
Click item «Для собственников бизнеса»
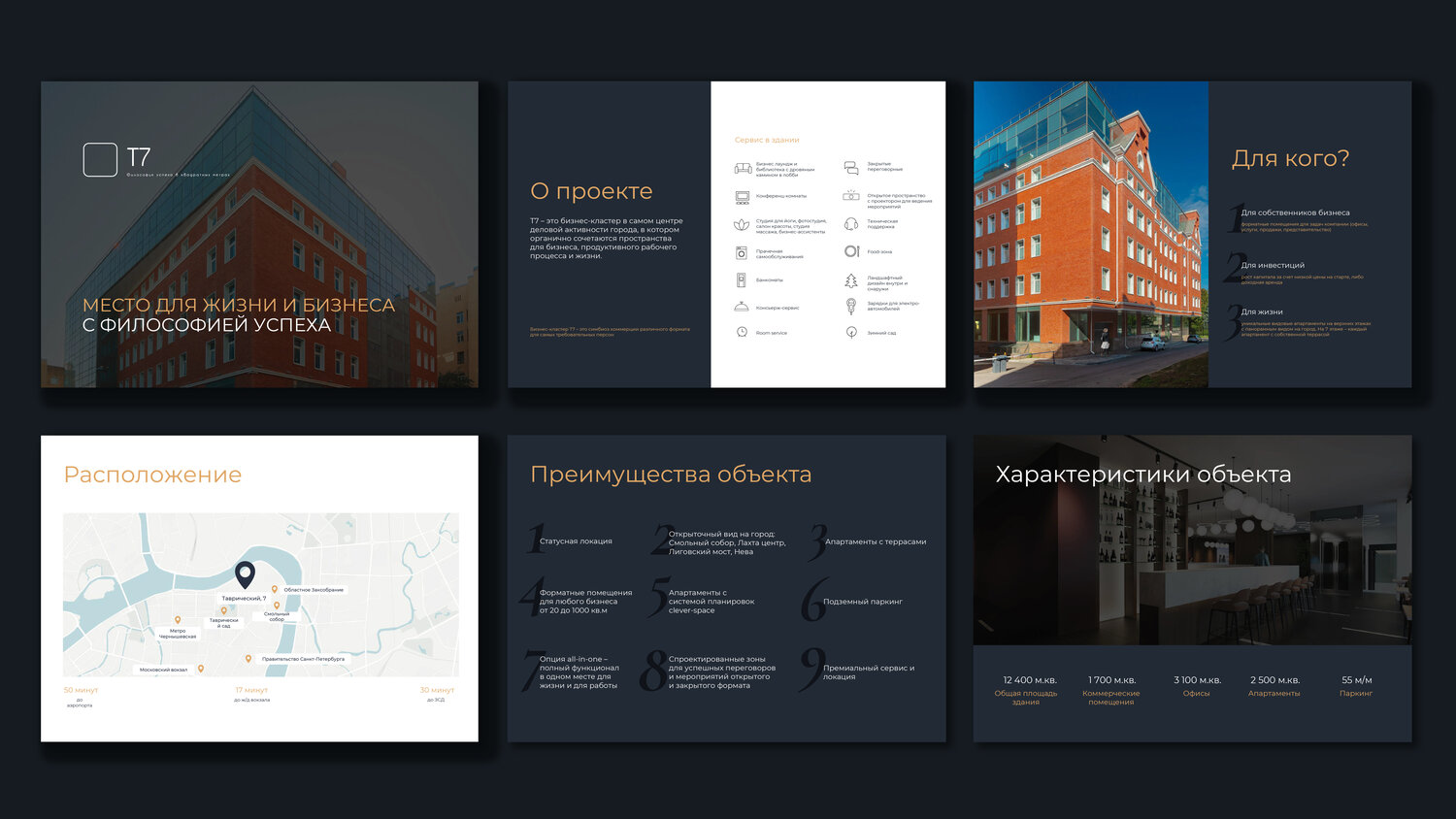point(1295,213)
